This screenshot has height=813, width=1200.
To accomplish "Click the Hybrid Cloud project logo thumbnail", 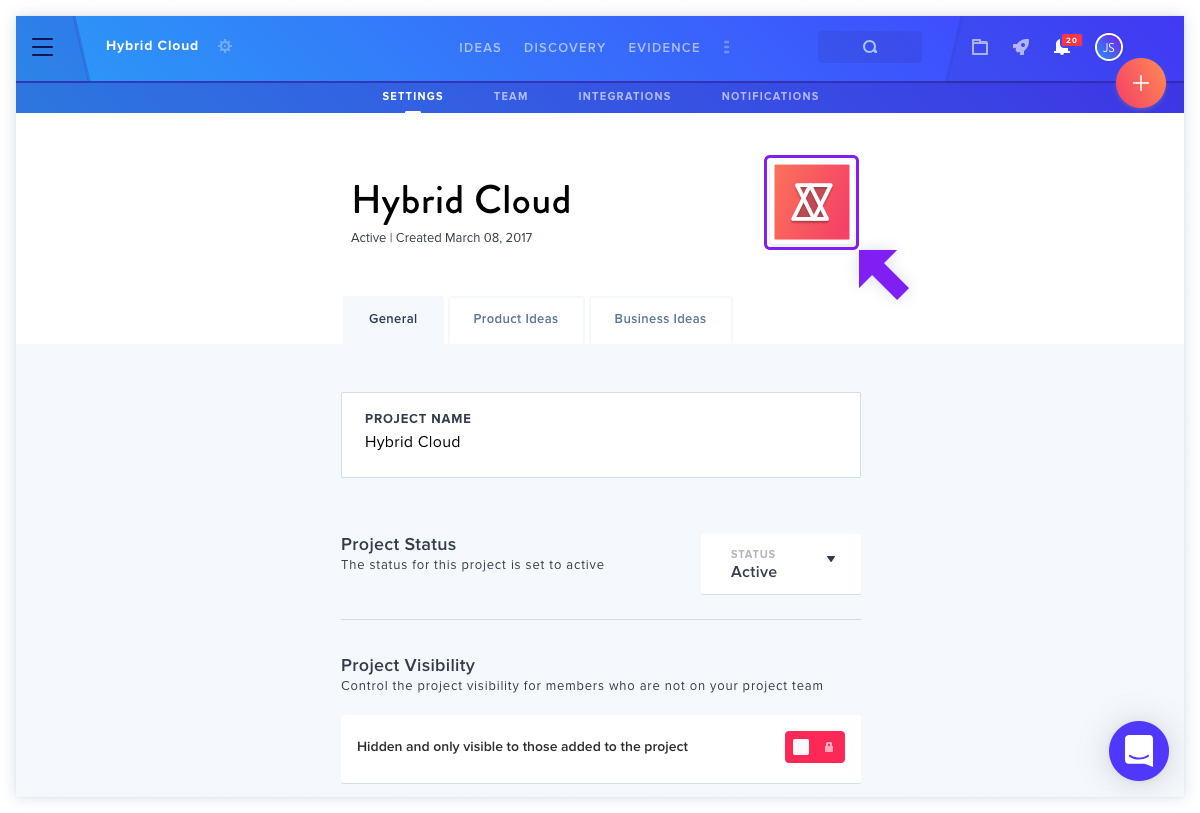I will click(811, 202).
